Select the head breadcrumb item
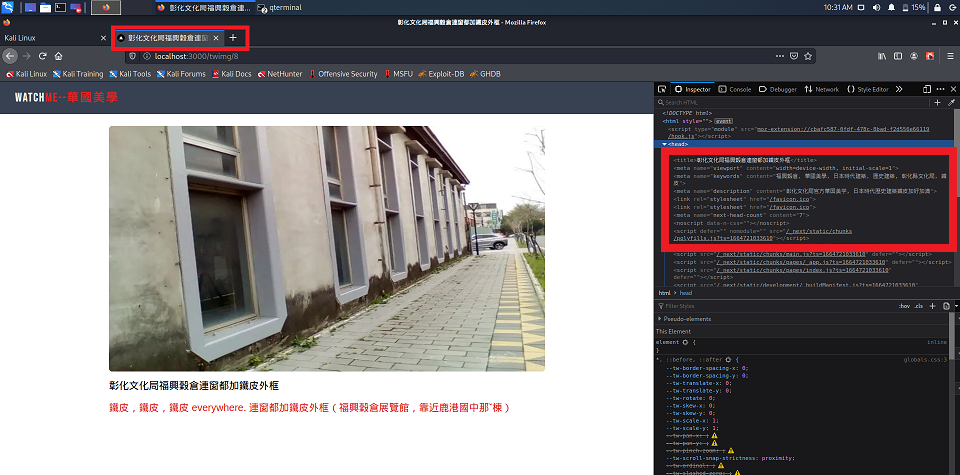Viewport: 960px width, 475px height. click(686, 293)
